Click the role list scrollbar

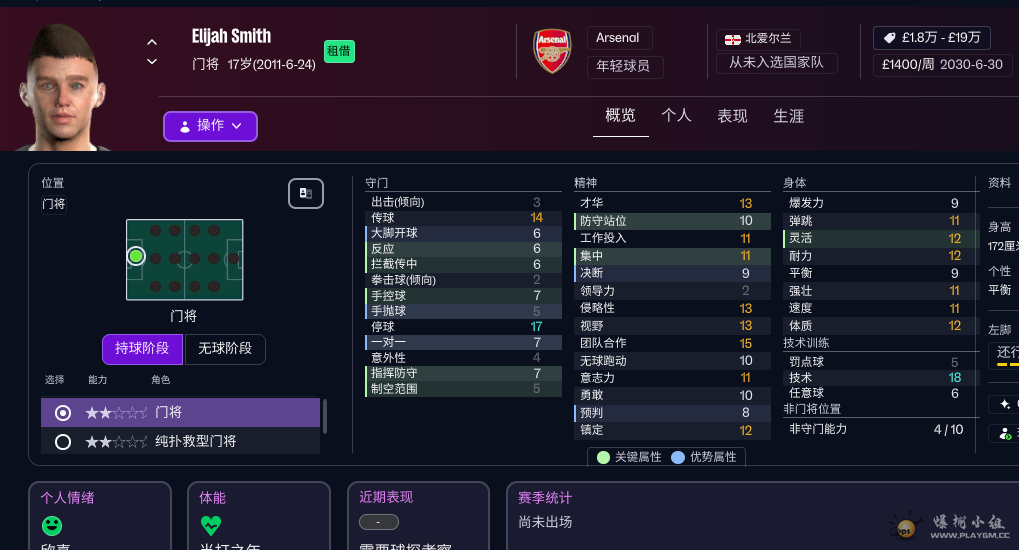[x=324, y=416]
